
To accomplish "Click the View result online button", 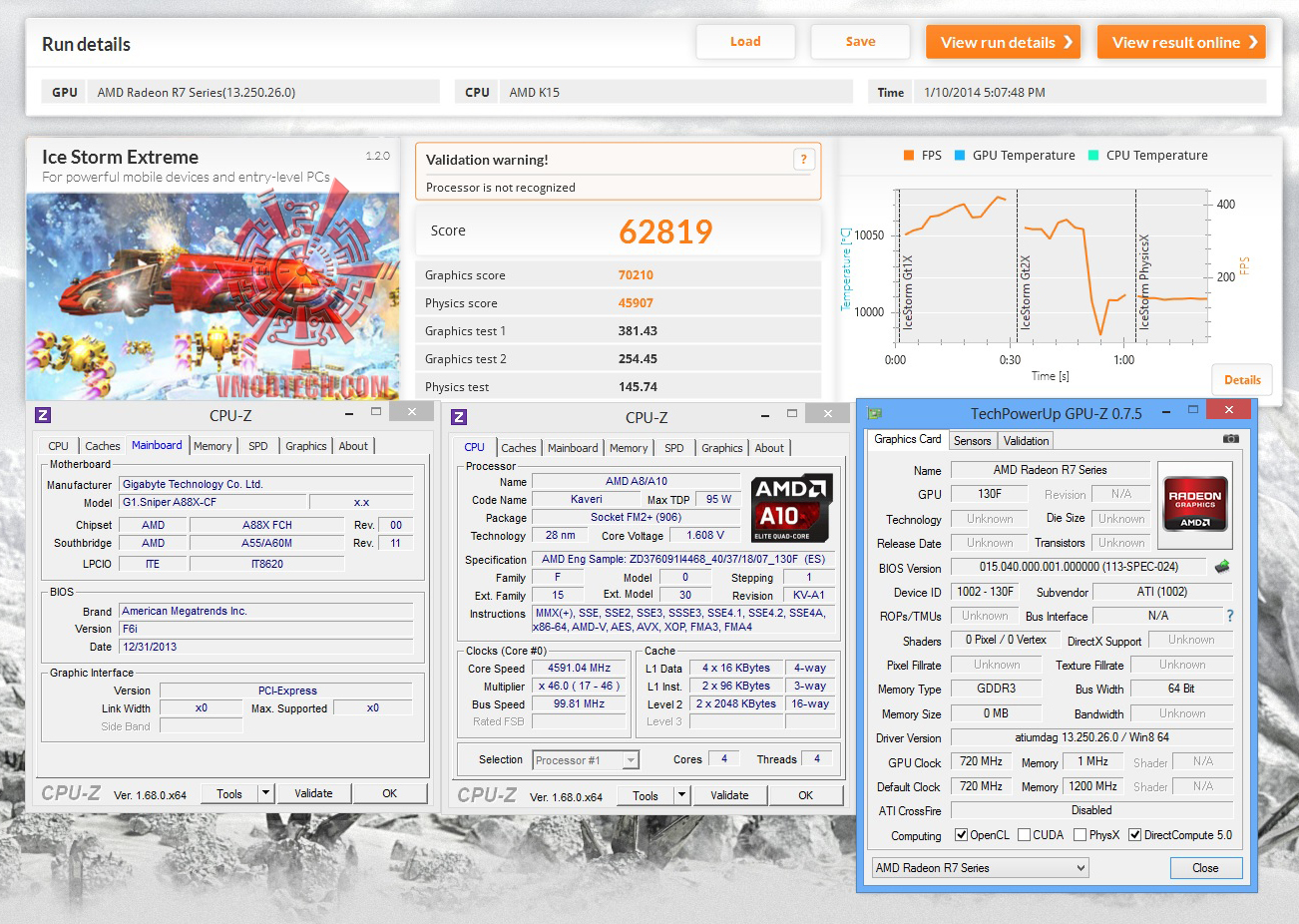I will click(1181, 42).
